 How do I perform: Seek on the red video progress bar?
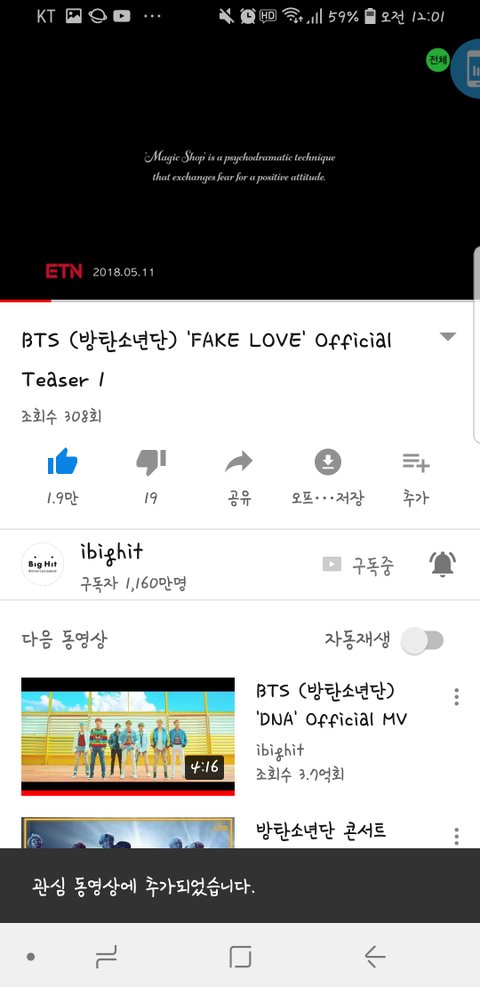click(240, 300)
